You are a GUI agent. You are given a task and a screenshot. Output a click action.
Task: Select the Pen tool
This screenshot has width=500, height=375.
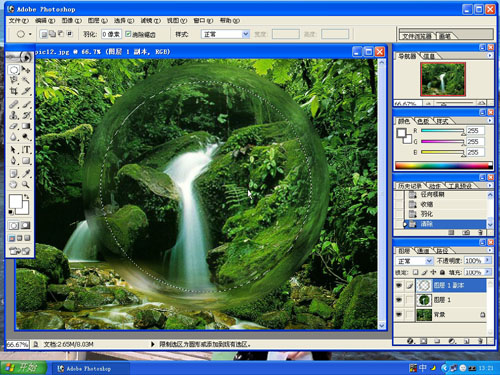(14, 161)
